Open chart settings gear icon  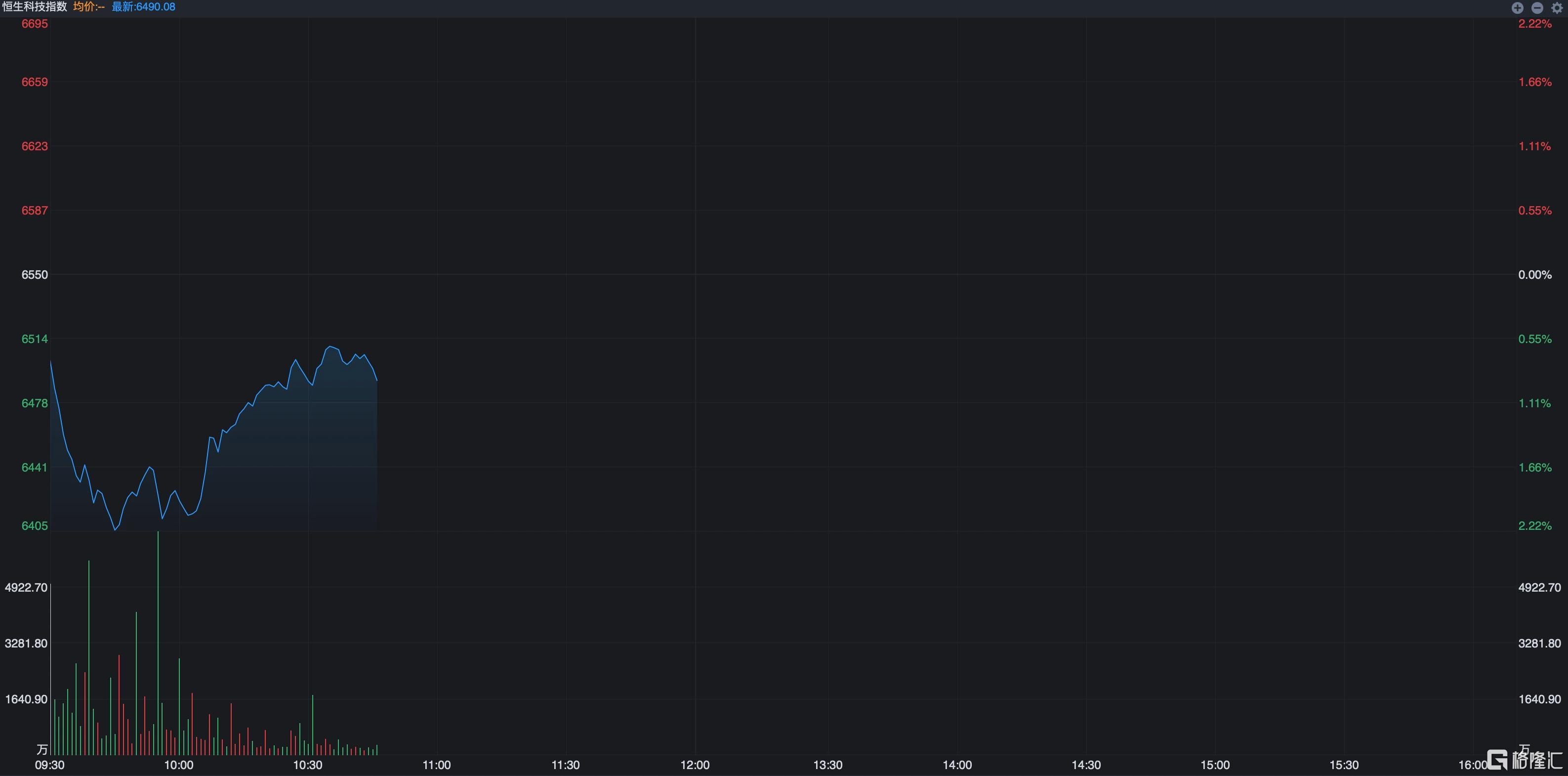coord(1557,8)
